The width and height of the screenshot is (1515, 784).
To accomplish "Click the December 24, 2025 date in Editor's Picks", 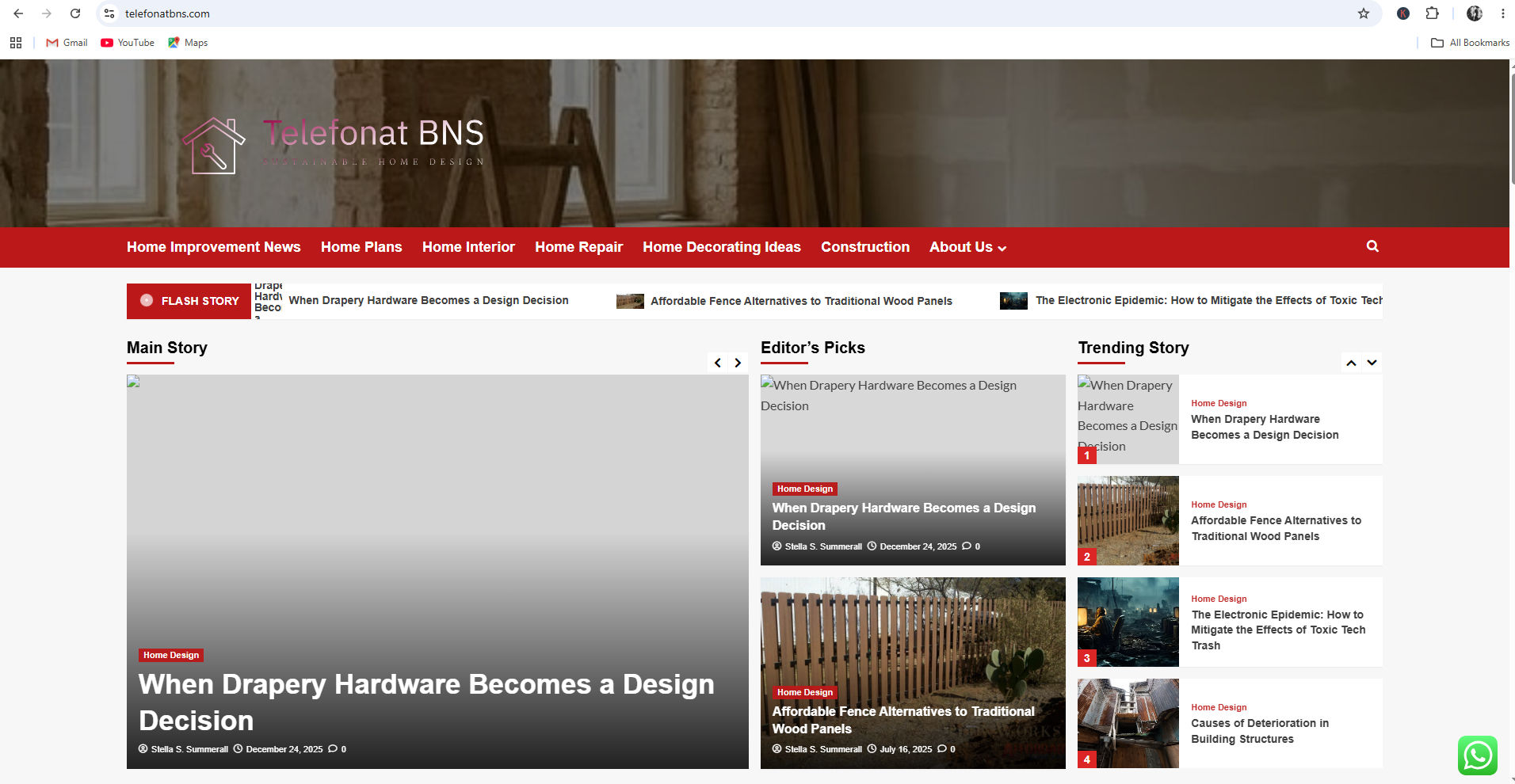I will (x=918, y=546).
